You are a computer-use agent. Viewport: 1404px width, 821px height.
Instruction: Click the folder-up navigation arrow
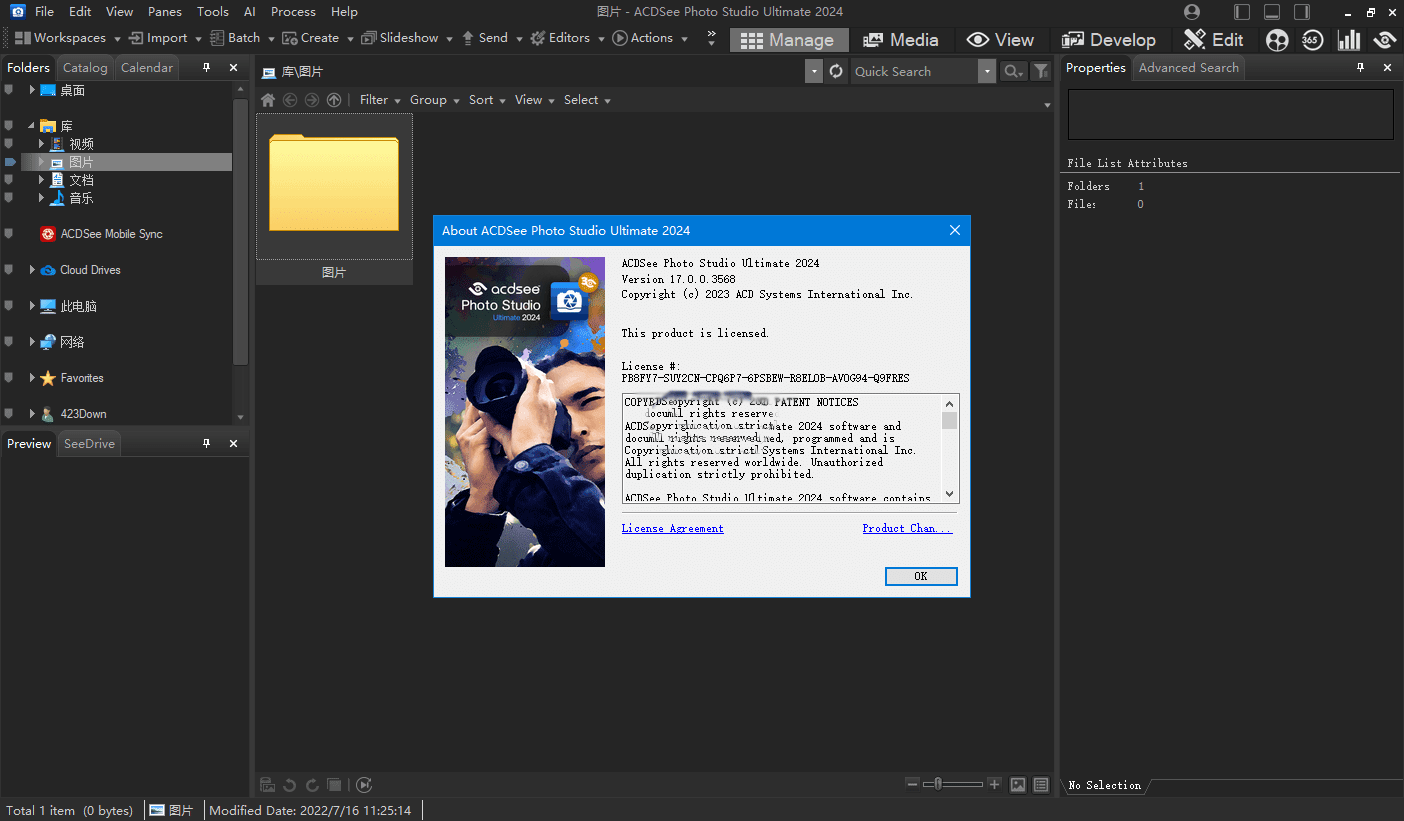[x=333, y=99]
